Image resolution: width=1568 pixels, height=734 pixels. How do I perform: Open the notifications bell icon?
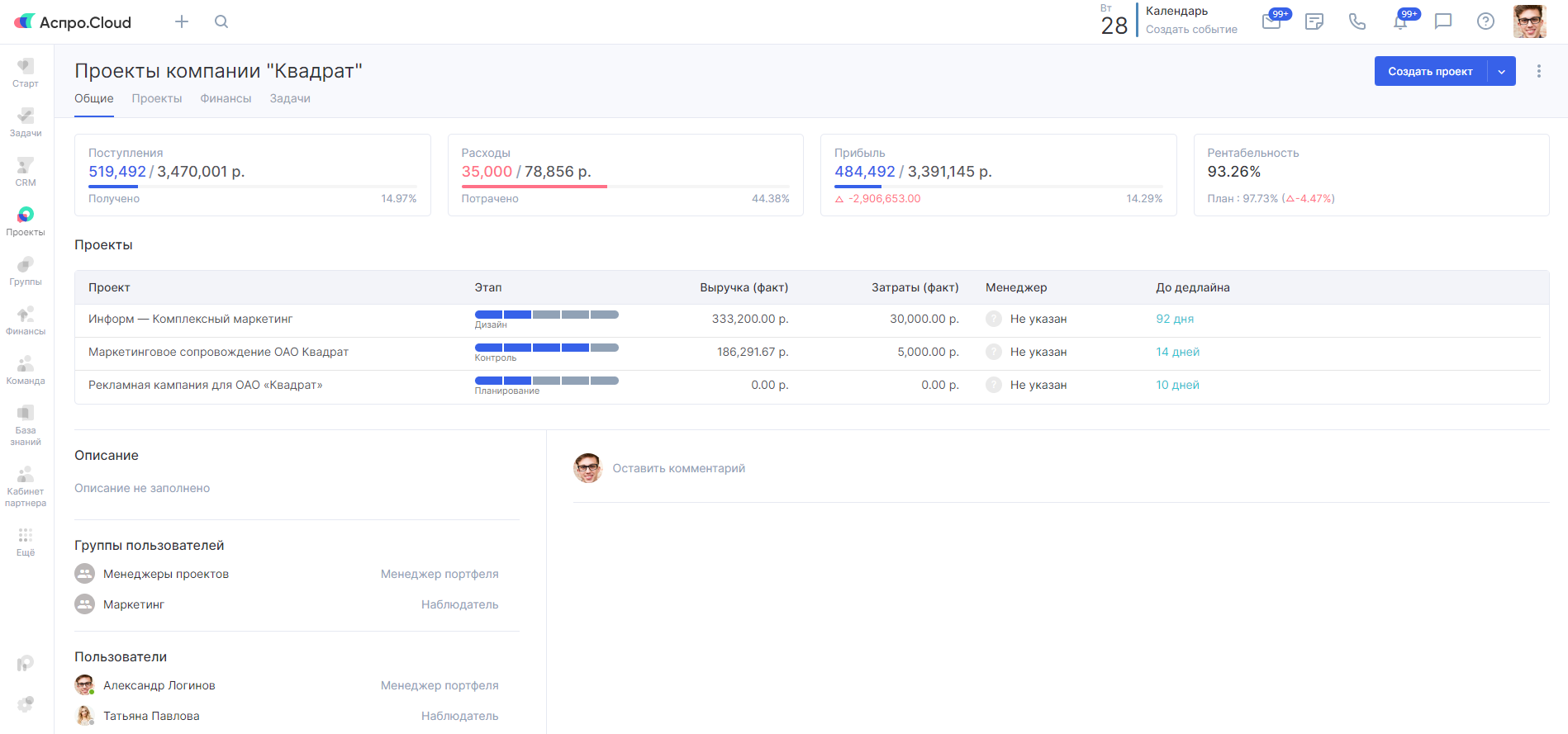1400,22
